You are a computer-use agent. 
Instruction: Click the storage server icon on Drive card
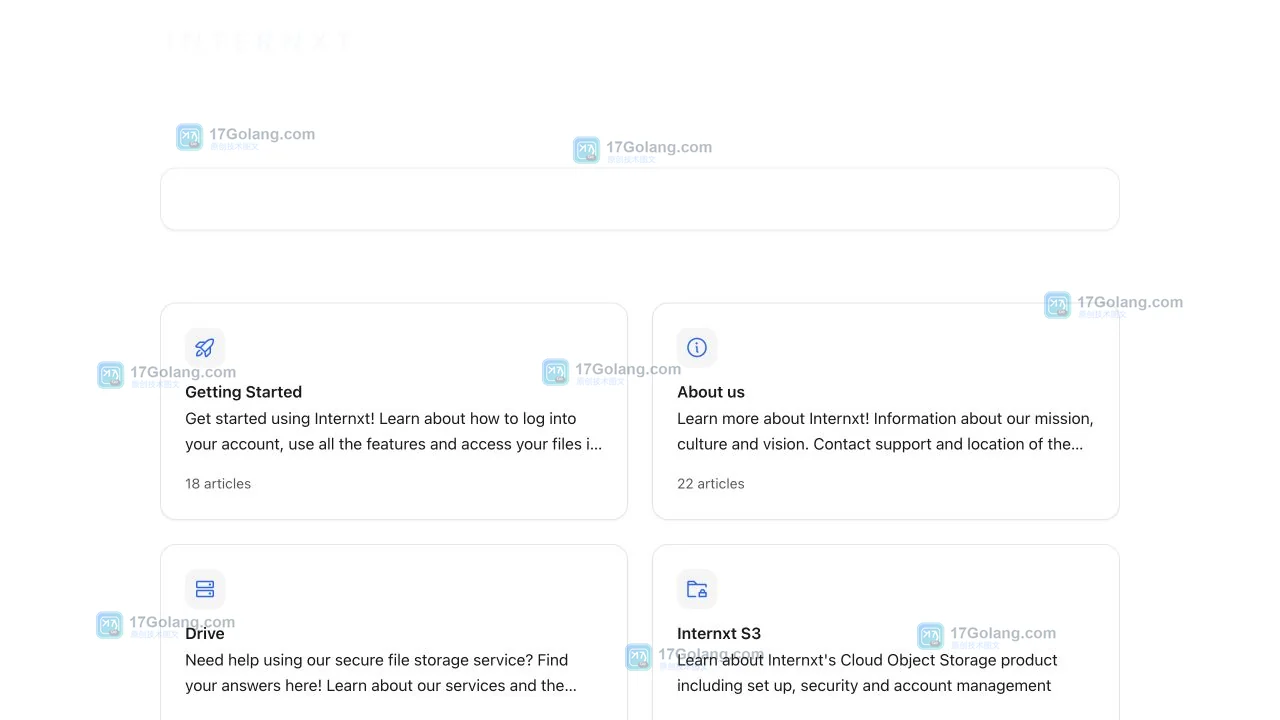pyautogui.click(x=205, y=589)
